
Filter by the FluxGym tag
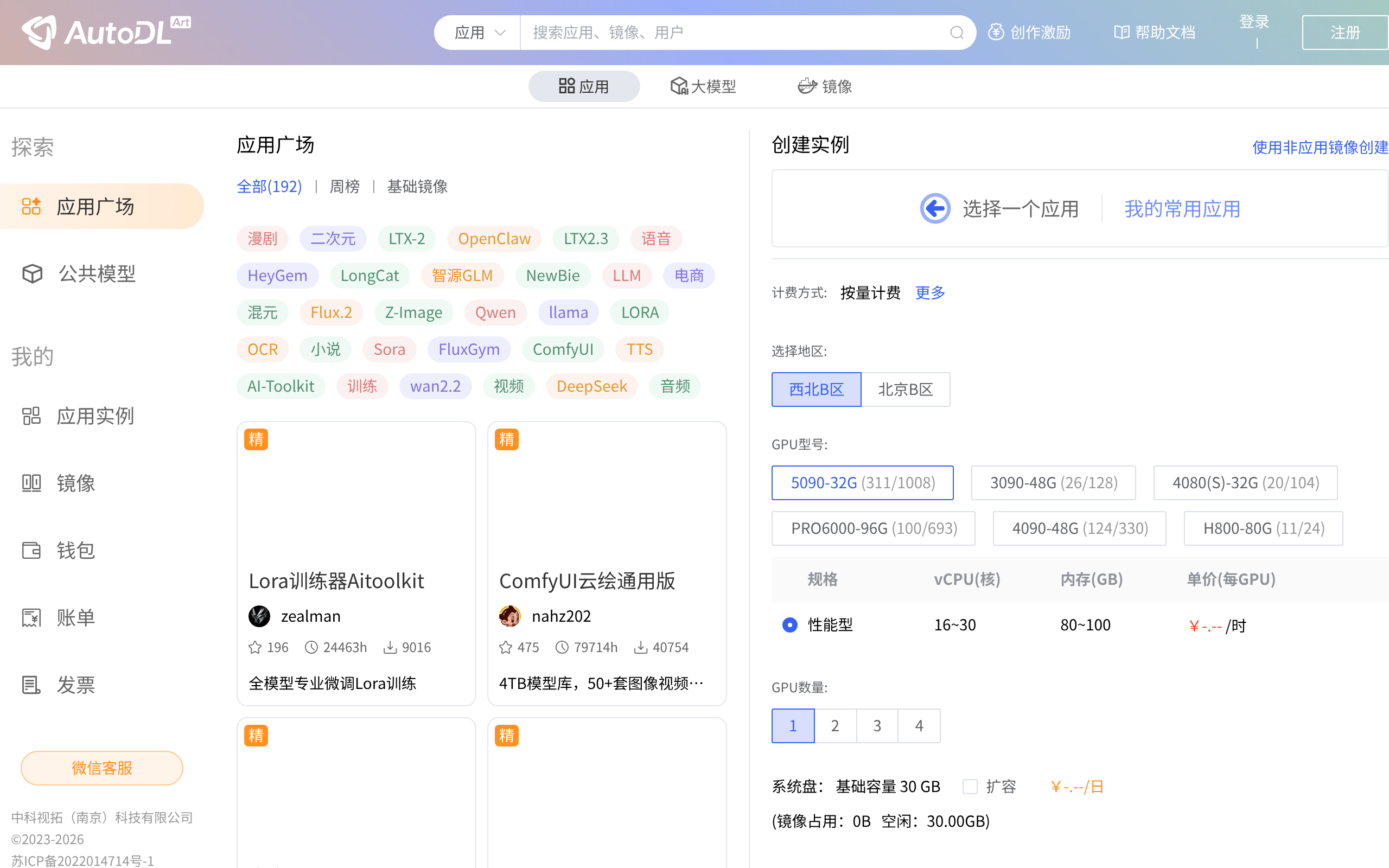point(469,349)
